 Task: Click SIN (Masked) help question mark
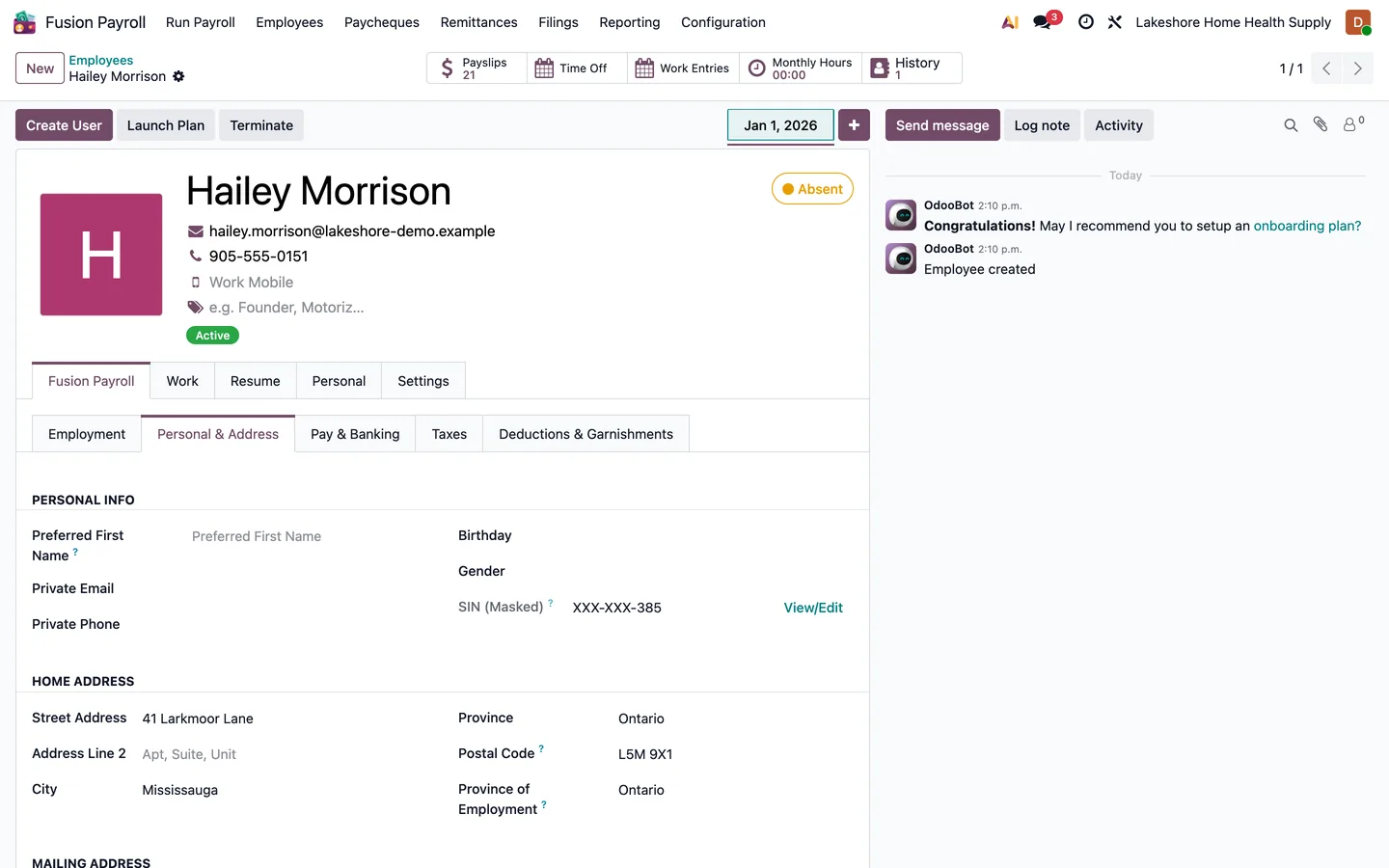point(551,603)
